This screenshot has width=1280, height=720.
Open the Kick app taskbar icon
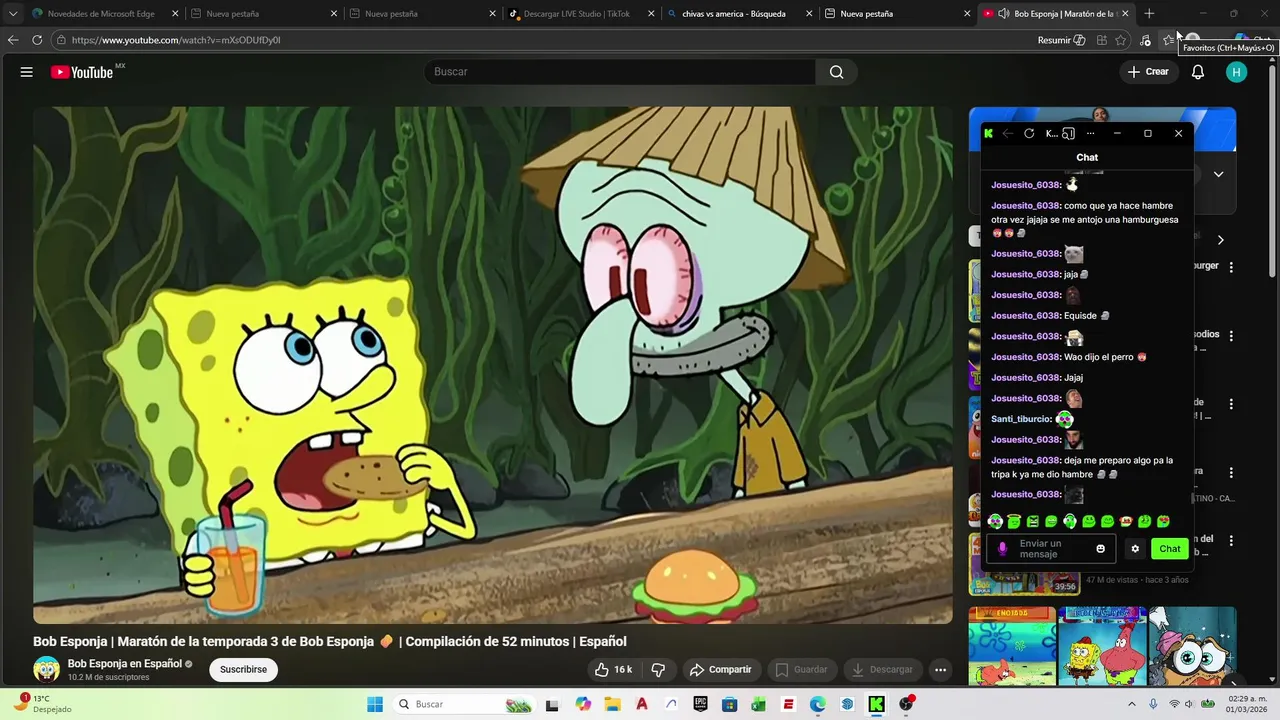click(876, 704)
